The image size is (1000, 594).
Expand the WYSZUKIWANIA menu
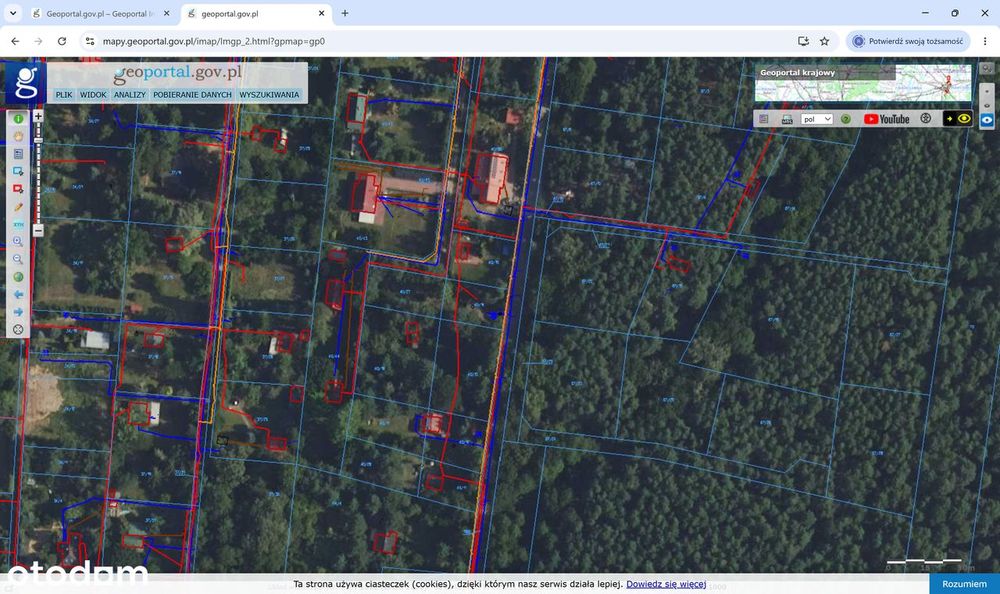point(269,94)
